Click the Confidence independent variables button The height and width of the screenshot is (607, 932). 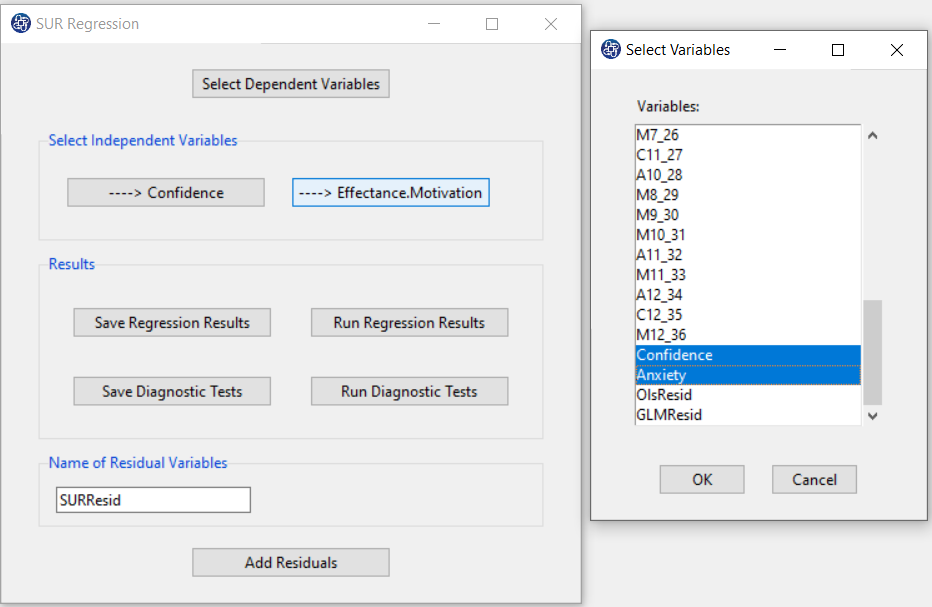[x=166, y=193]
